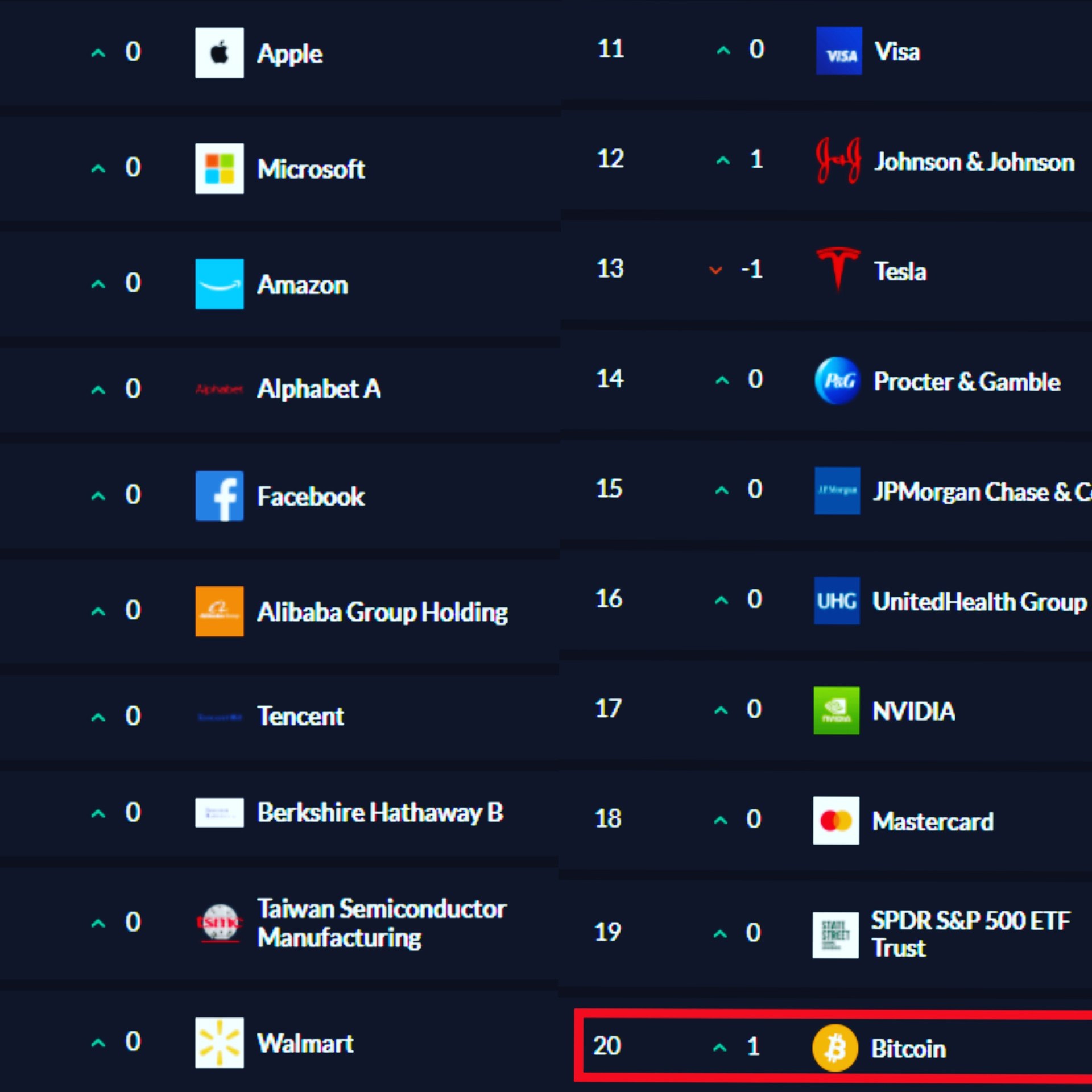Viewport: 1092px width, 1092px height.
Task: Click the Walmart spark logo icon
Action: 219,1043
